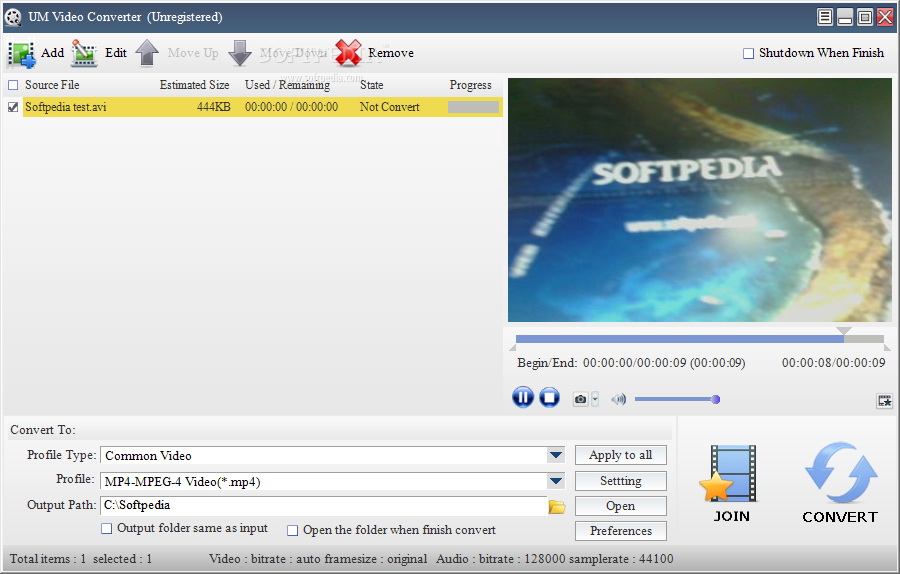Click the State column header
The image size is (900, 574).
371,85
